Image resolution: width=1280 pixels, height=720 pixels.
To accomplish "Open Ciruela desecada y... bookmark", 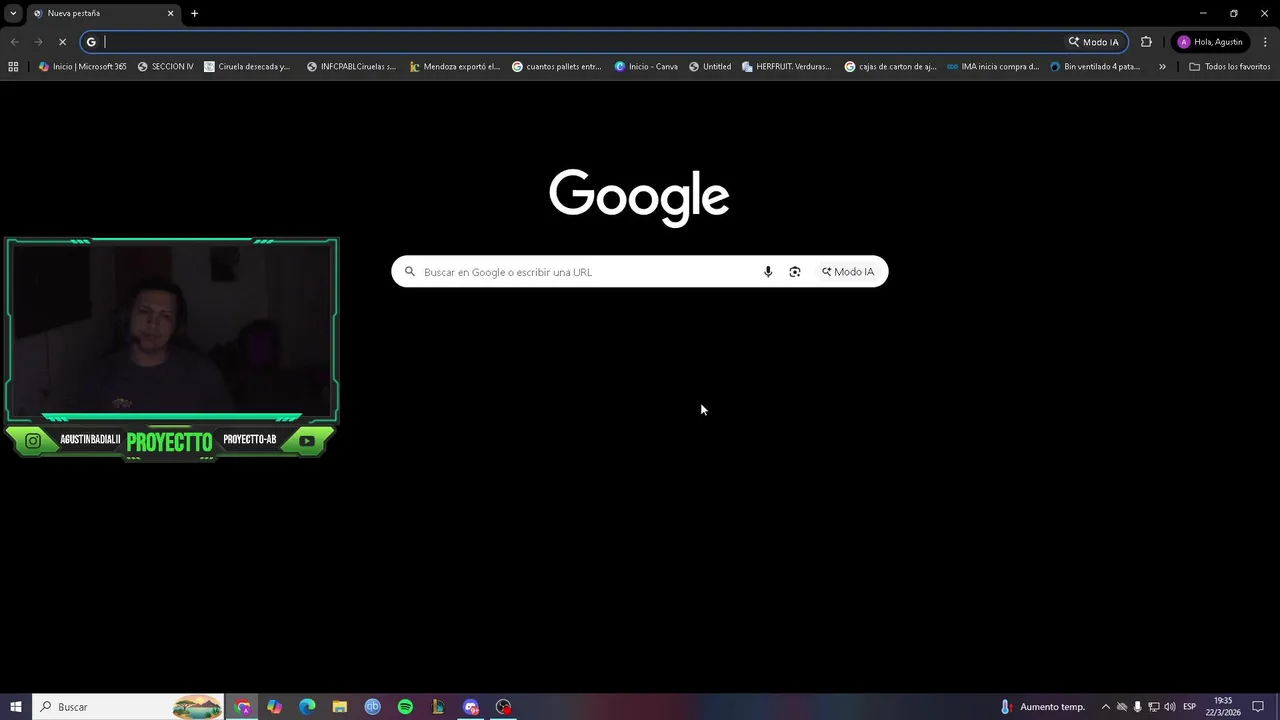I will 247,67.
